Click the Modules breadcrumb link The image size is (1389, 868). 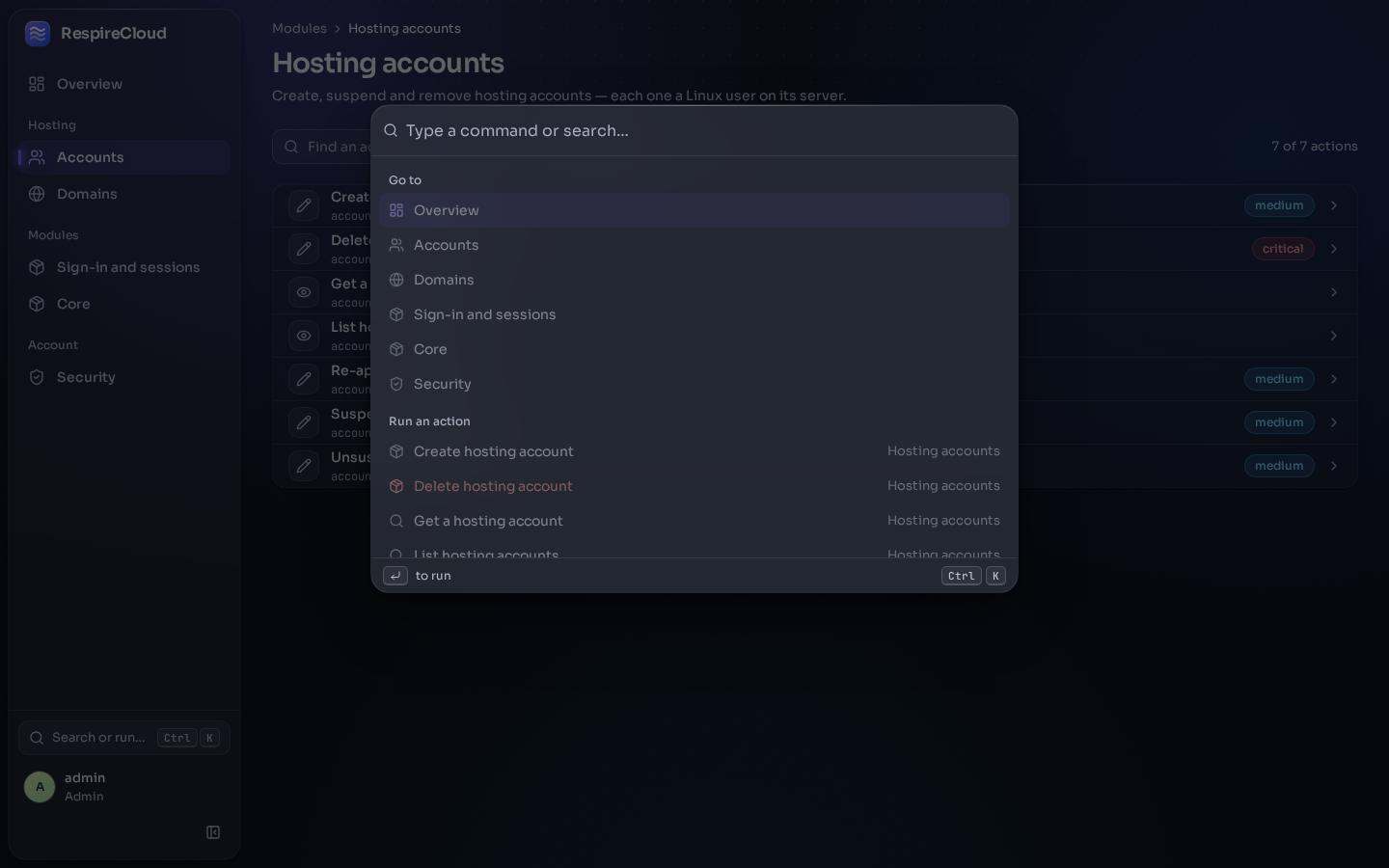[299, 29]
